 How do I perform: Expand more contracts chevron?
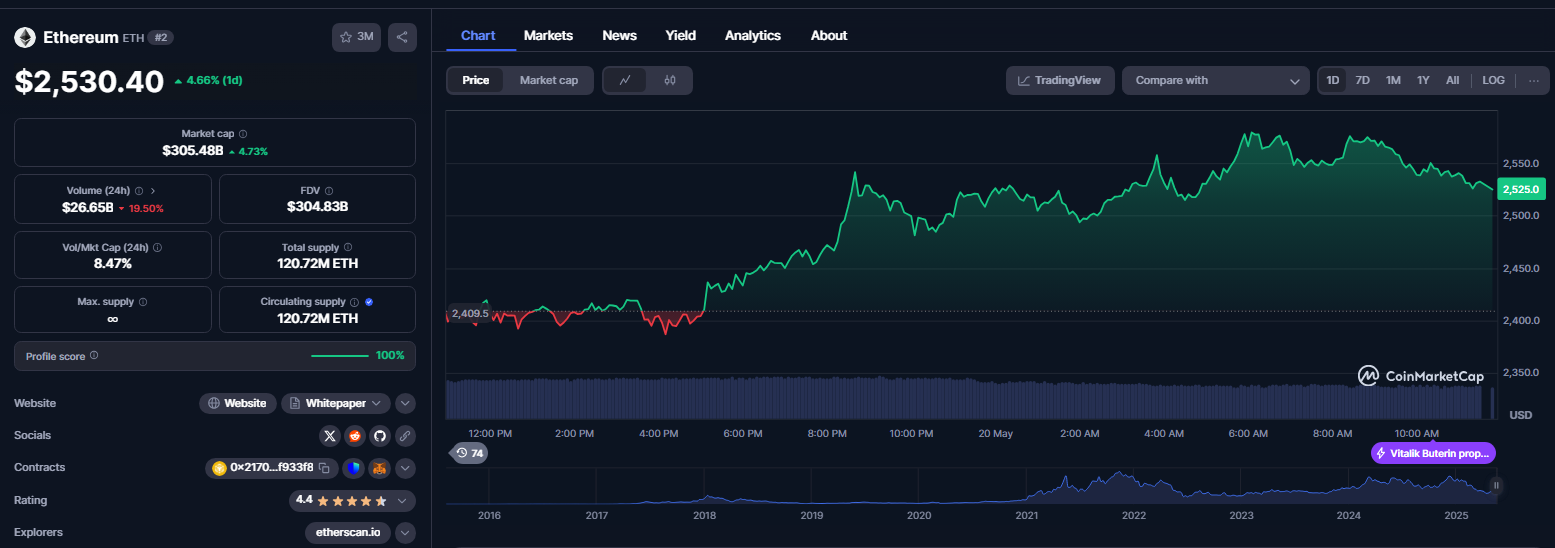(x=405, y=468)
